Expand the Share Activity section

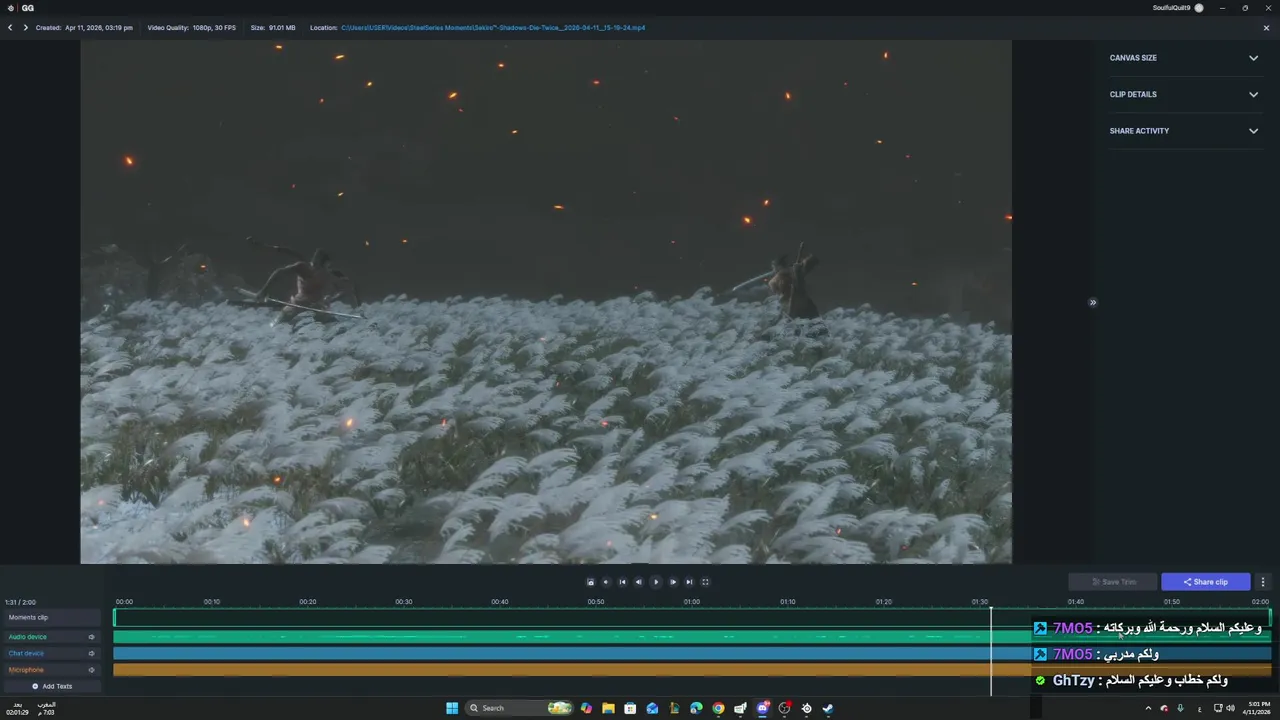click(x=1184, y=131)
